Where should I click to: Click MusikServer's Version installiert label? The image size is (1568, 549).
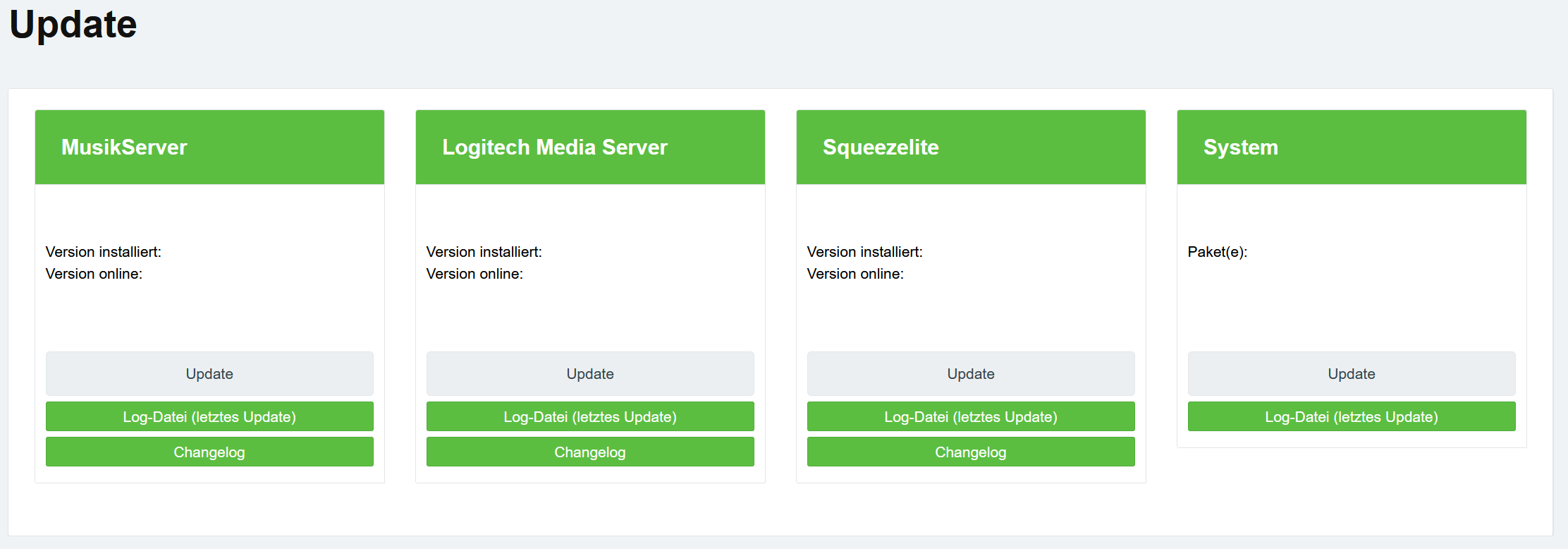click(x=104, y=252)
